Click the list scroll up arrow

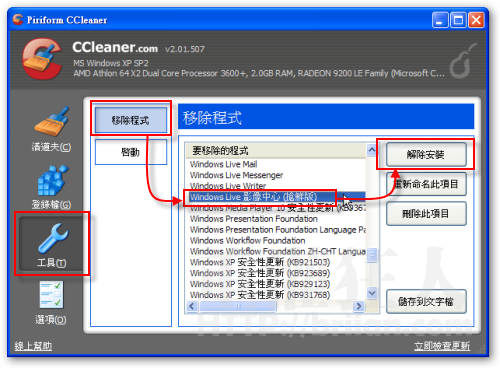[x=372, y=150]
